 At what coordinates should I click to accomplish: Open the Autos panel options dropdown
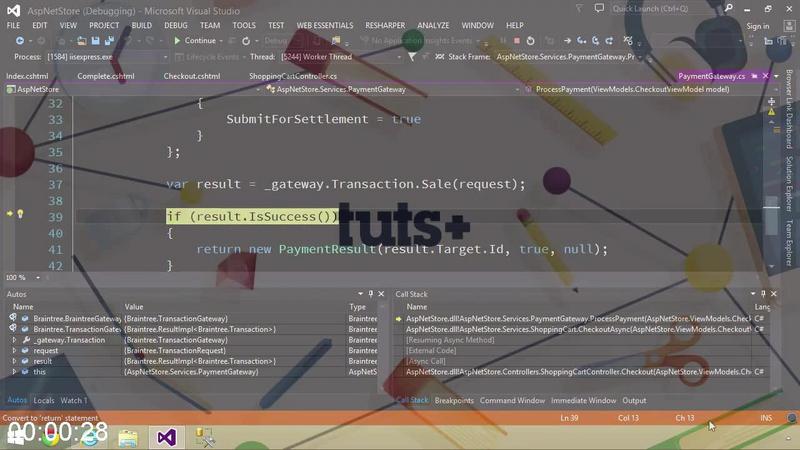point(360,294)
